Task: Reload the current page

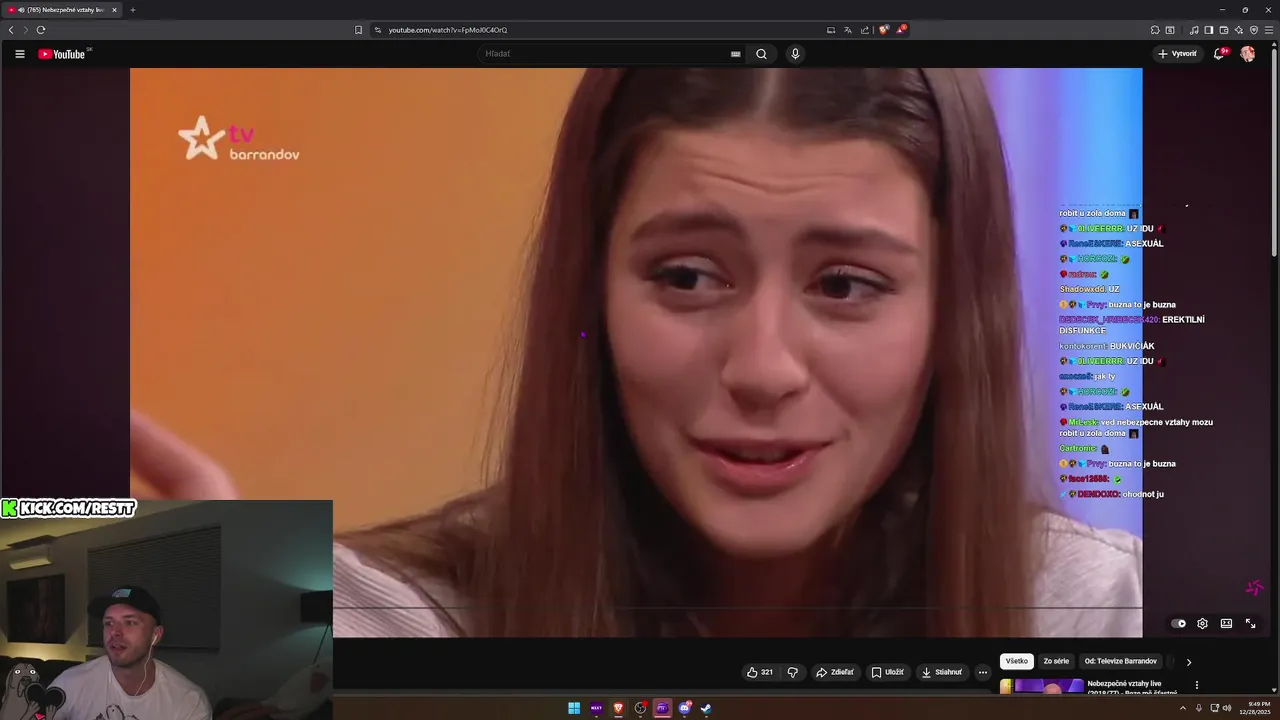Action: [41, 30]
